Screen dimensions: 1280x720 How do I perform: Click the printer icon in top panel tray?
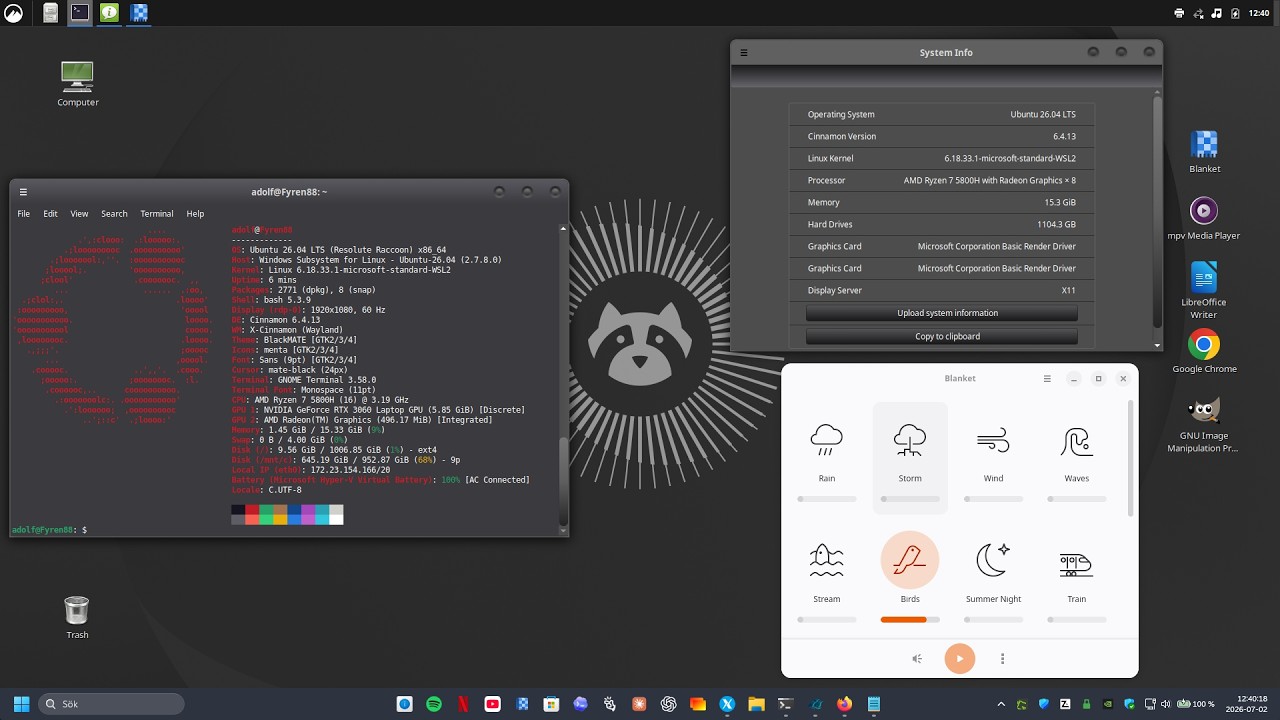(x=1179, y=13)
